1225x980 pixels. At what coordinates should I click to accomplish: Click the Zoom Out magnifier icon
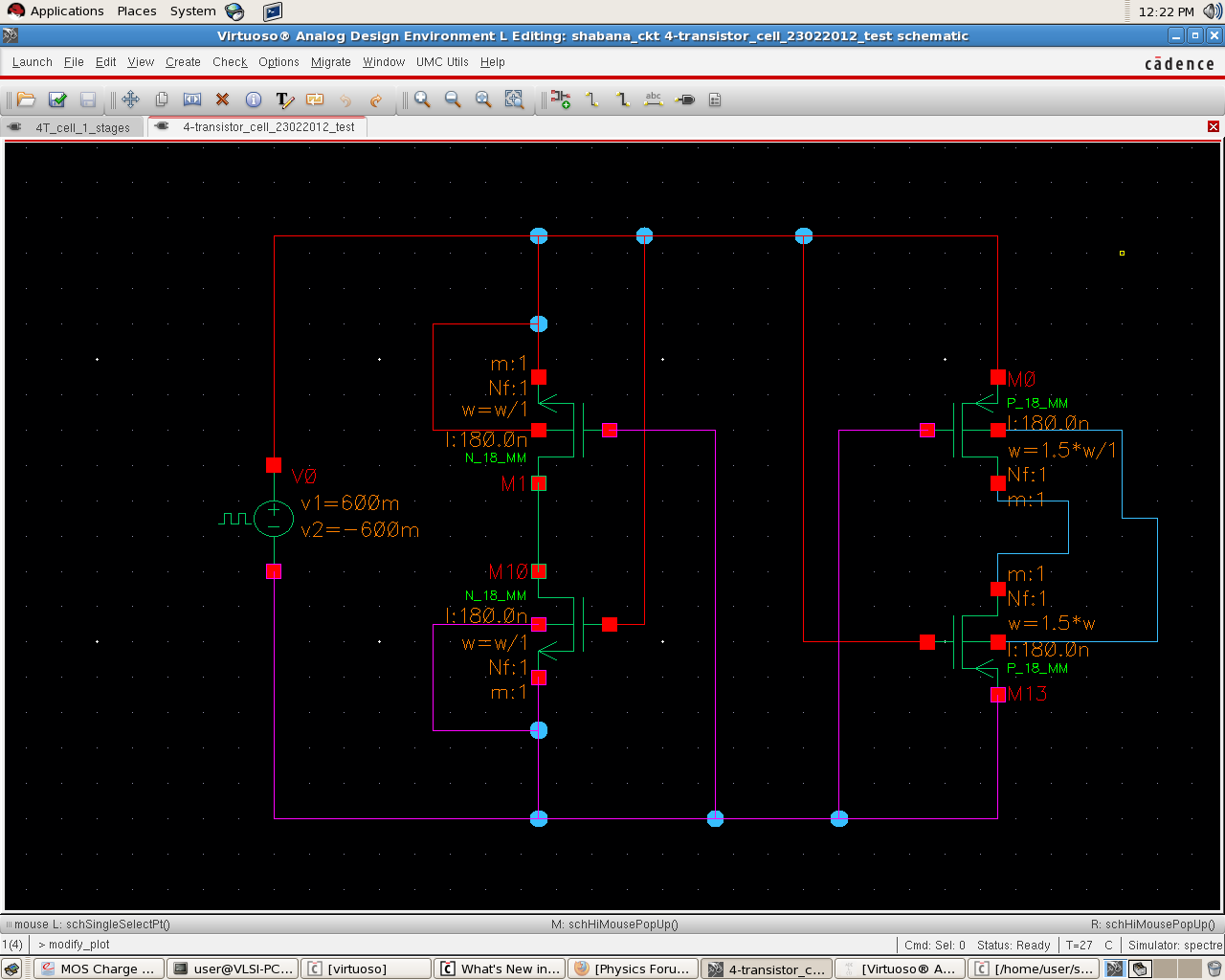(453, 100)
